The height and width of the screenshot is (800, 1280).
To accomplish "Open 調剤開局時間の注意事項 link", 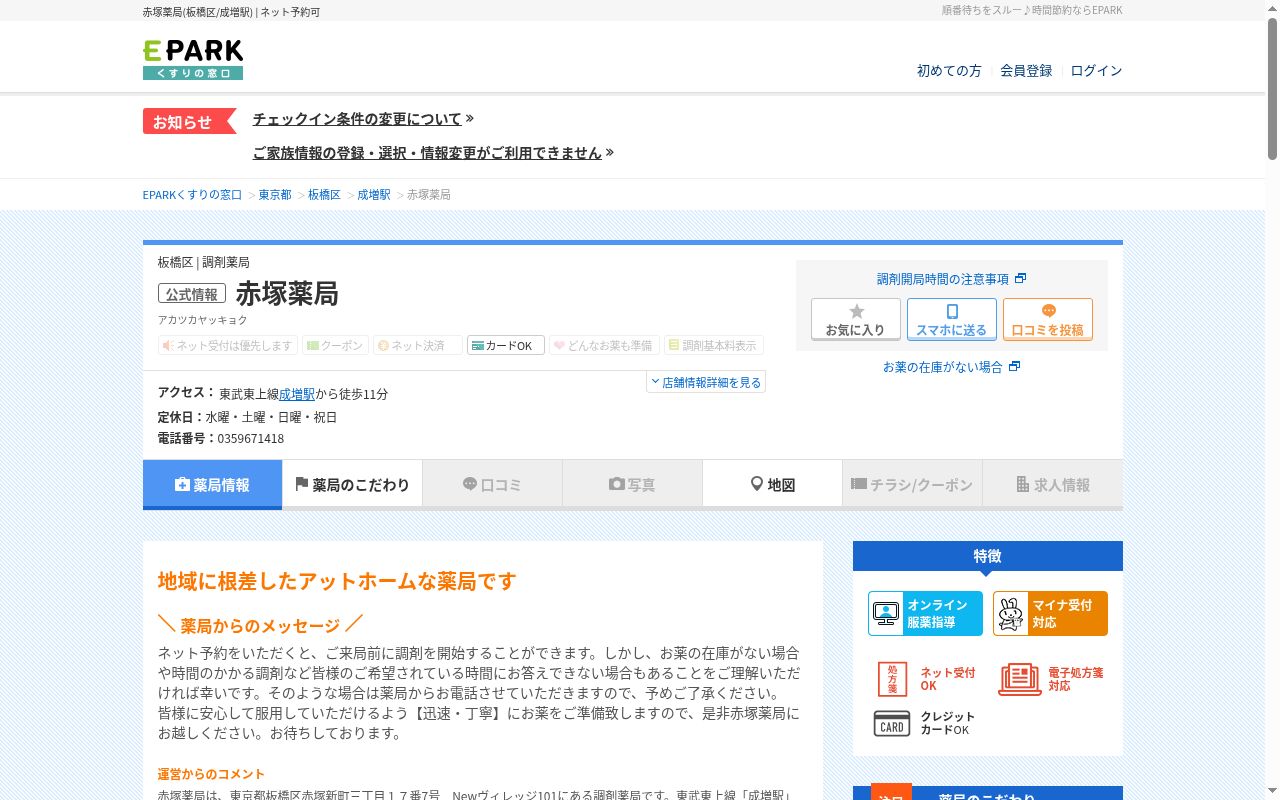I will point(943,279).
